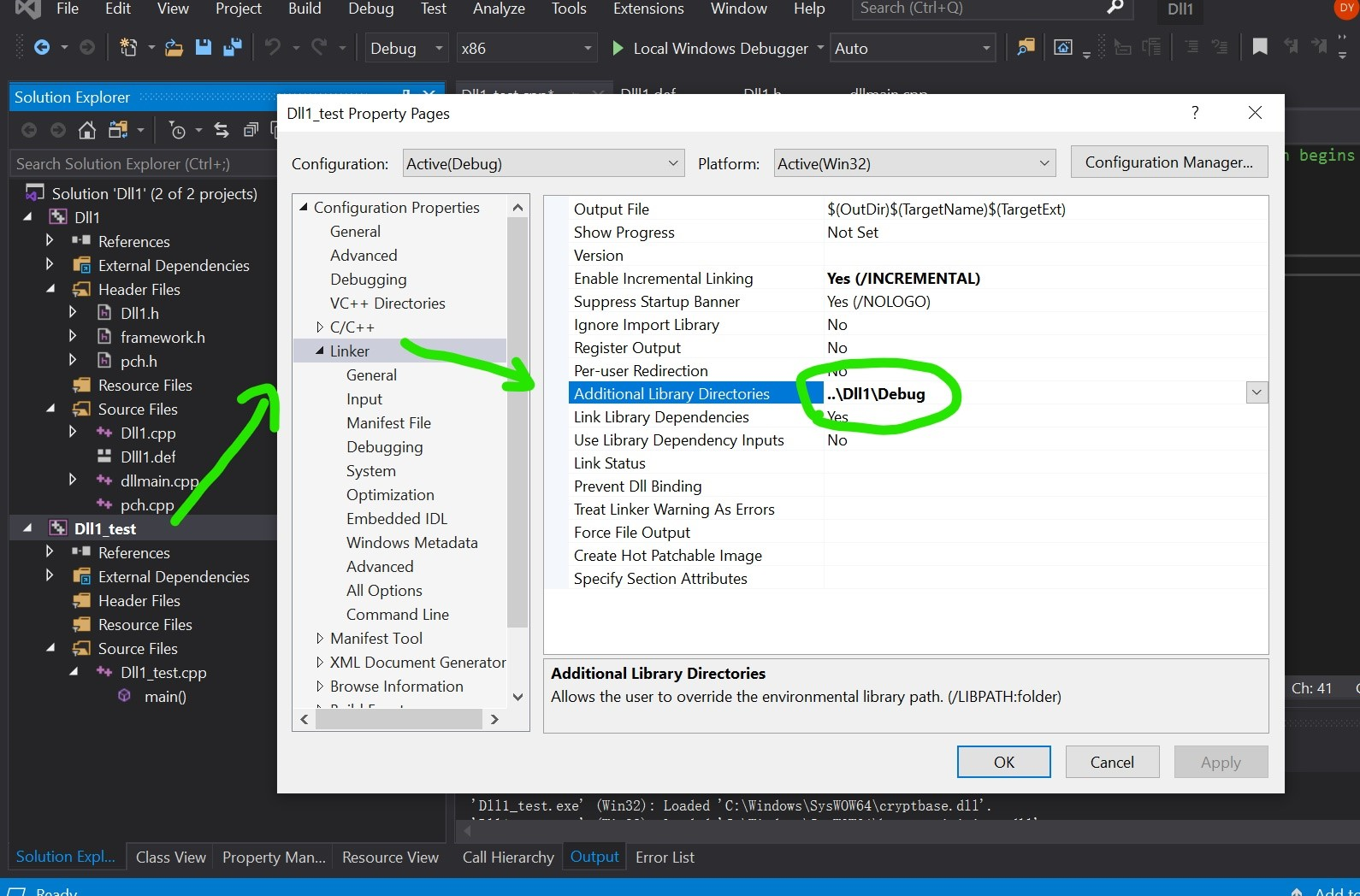
Task: Click the Quick Launch search magnifier icon
Action: pyautogui.click(x=1115, y=8)
